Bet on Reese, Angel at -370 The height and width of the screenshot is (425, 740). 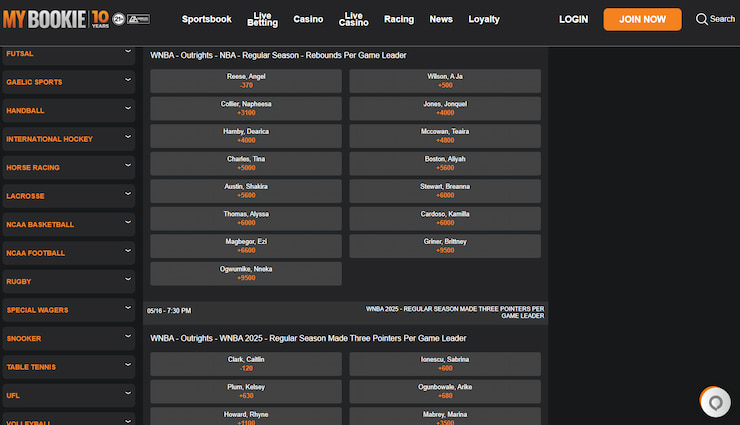(x=246, y=81)
